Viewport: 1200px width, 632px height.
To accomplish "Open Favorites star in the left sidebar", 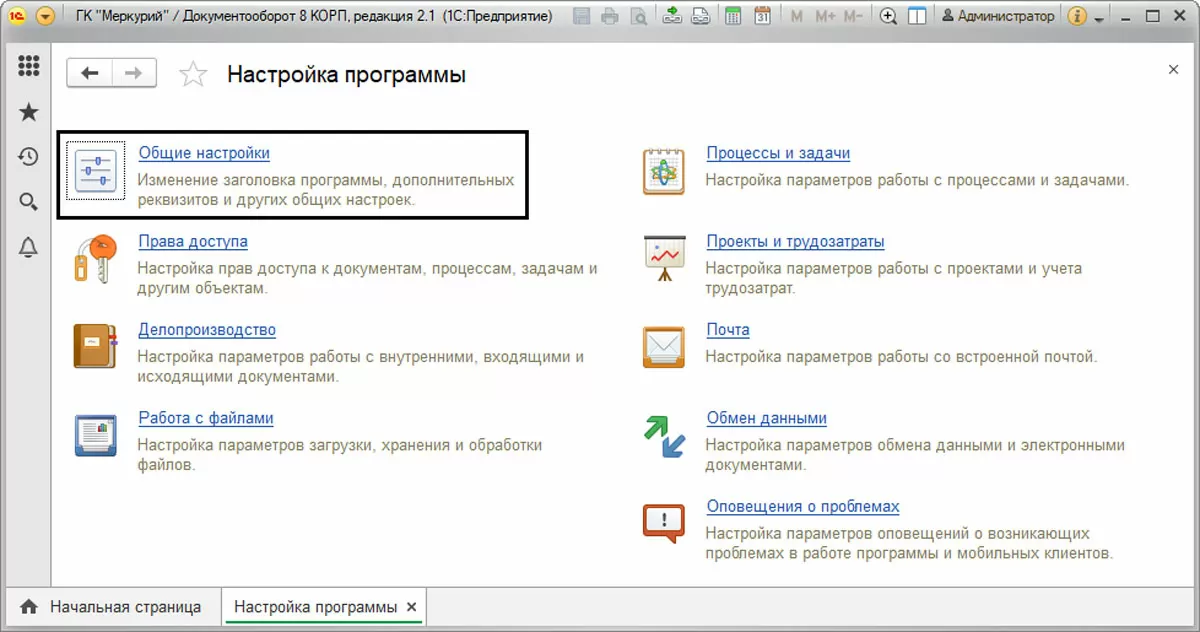I will [29, 112].
